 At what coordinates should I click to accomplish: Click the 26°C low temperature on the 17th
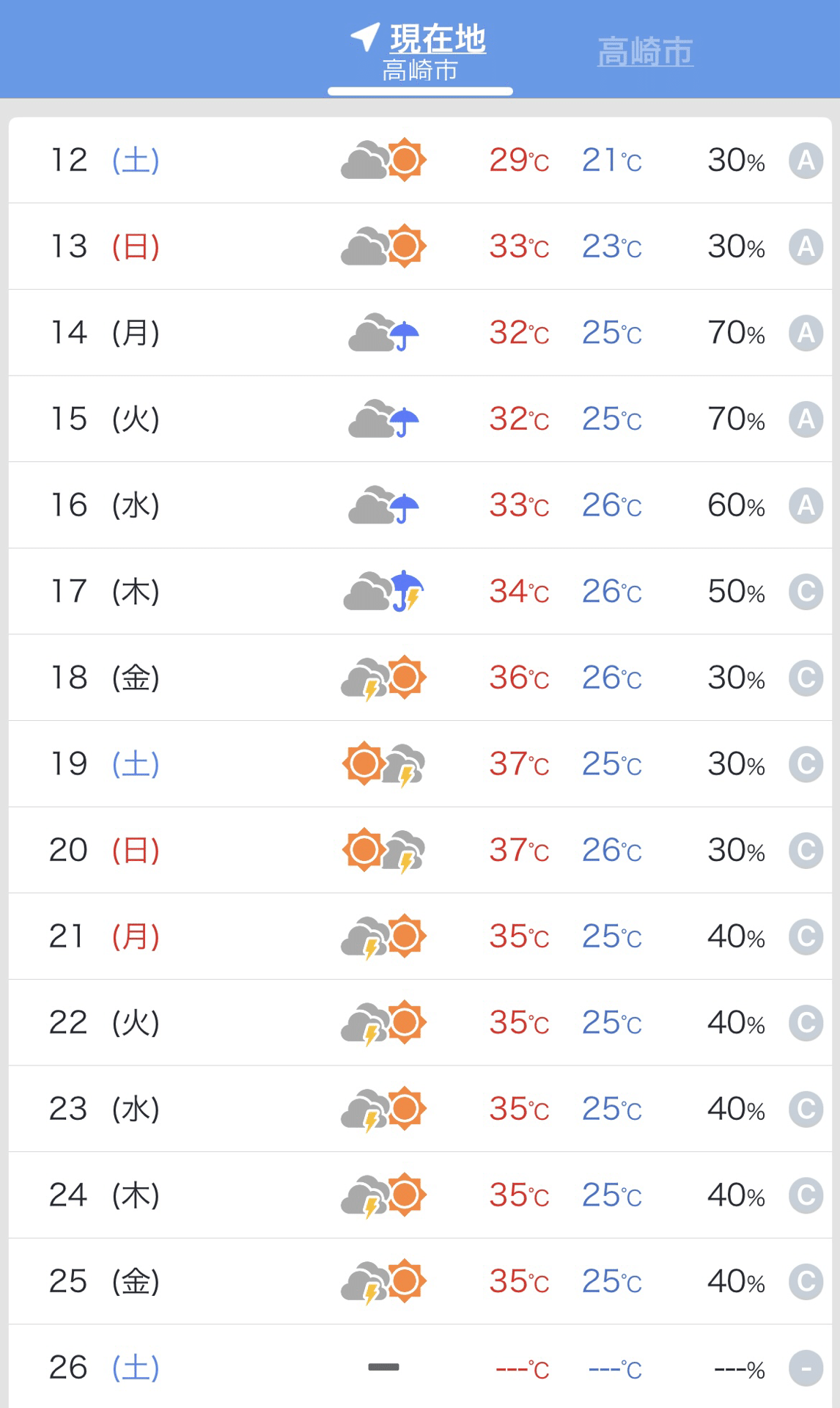pyautogui.click(x=611, y=591)
